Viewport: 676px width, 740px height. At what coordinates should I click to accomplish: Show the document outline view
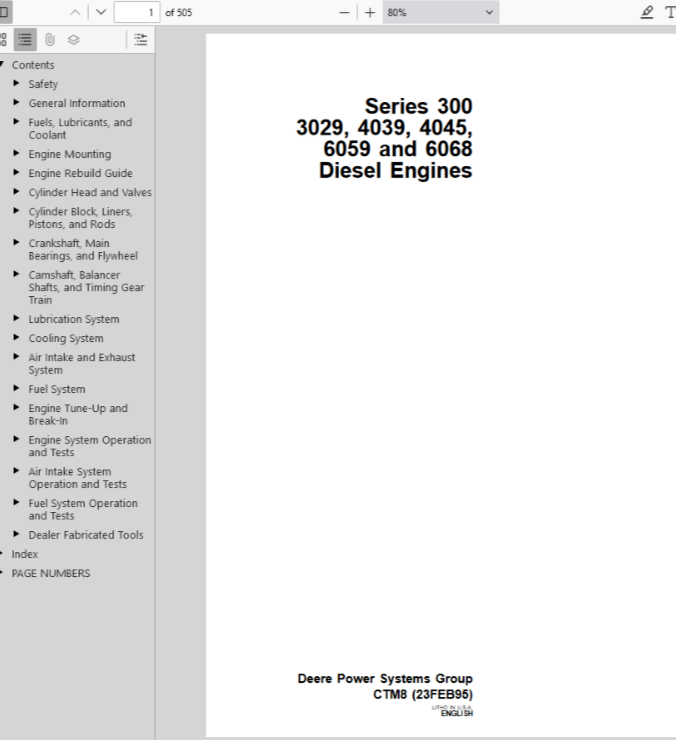[x=25, y=40]
